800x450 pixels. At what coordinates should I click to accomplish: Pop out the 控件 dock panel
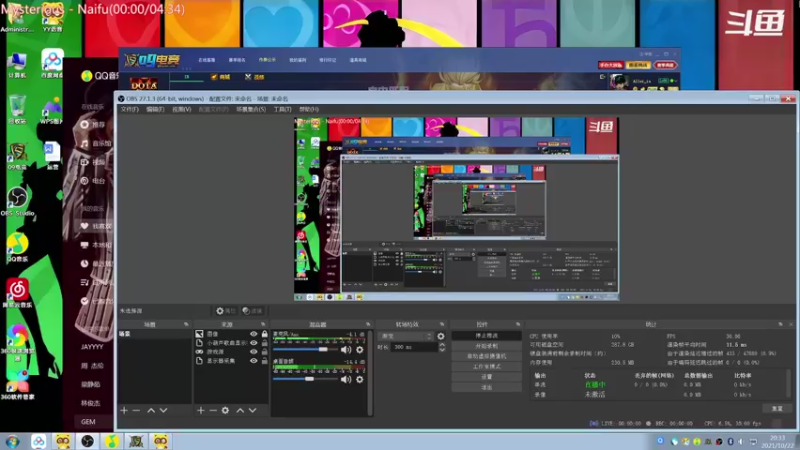518,324
